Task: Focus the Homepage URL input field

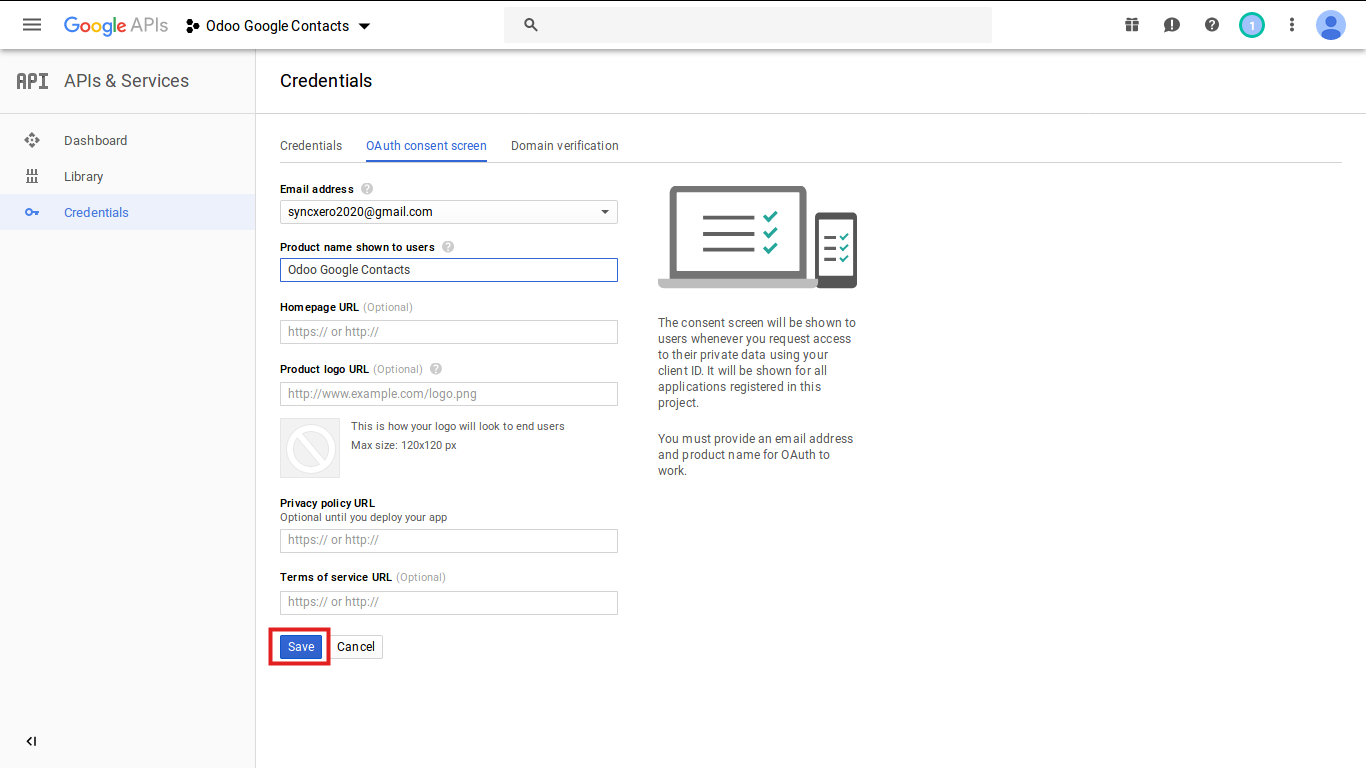Action: point(448,332)
